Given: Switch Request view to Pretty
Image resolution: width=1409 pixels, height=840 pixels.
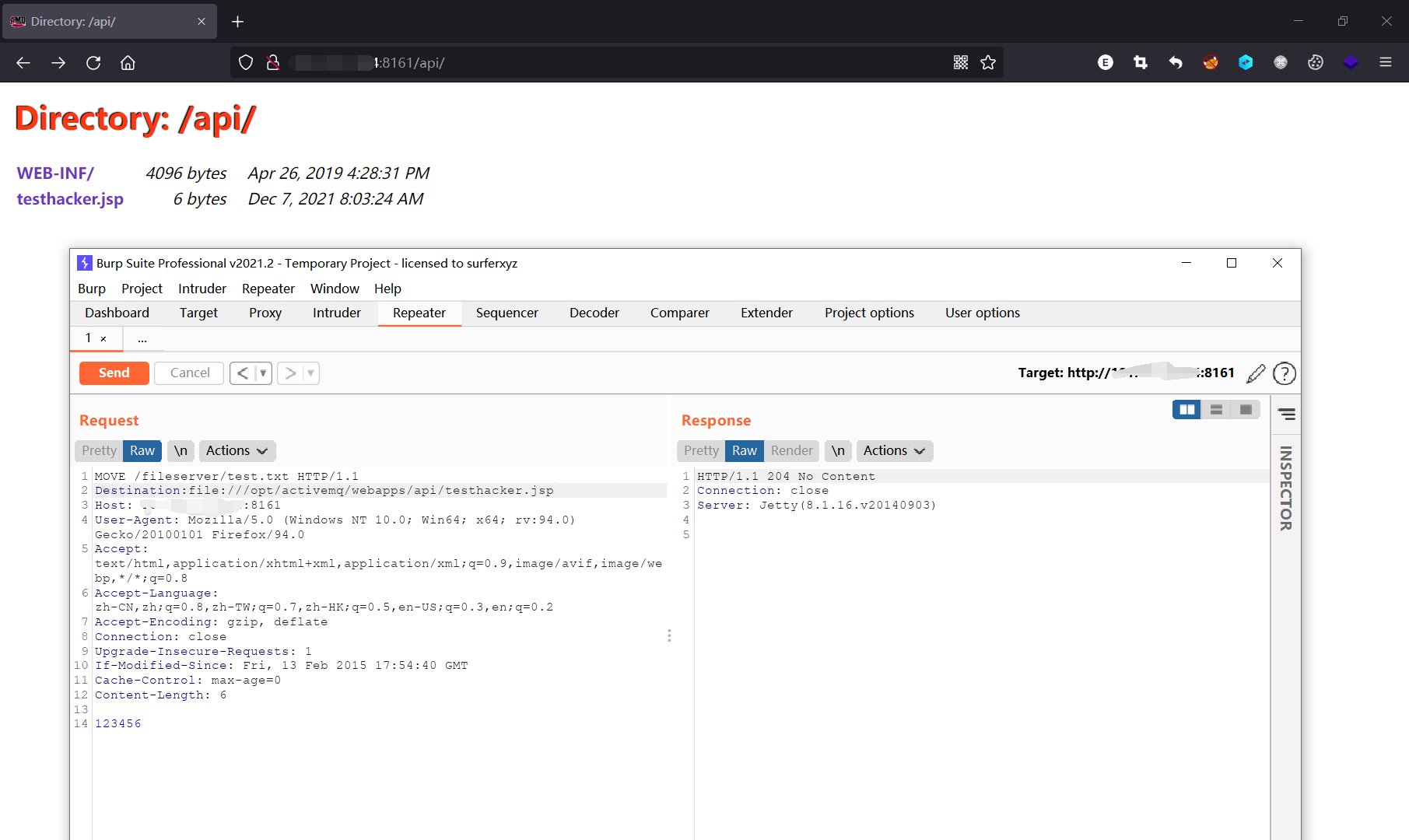Looking at the screenshot, I should click(x=99, y=451).
